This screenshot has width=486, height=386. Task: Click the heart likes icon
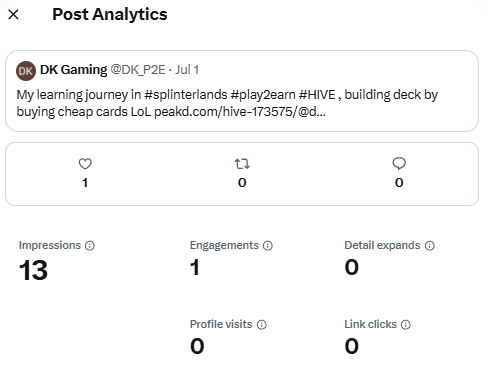(x=85, y=164)
